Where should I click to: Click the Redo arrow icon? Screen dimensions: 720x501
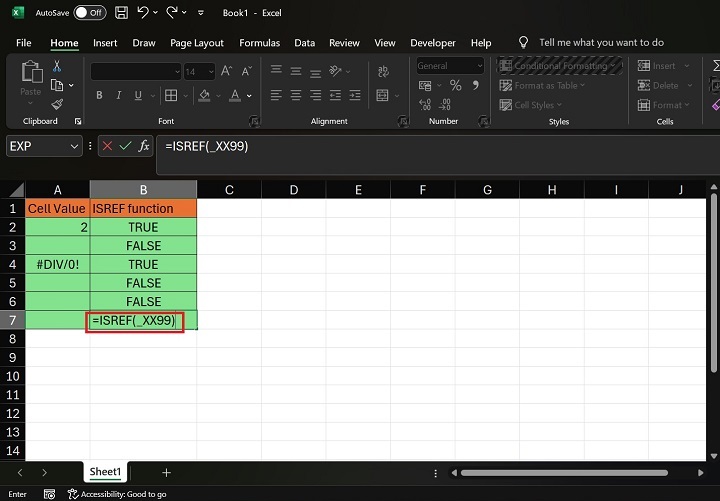[172, 12]
